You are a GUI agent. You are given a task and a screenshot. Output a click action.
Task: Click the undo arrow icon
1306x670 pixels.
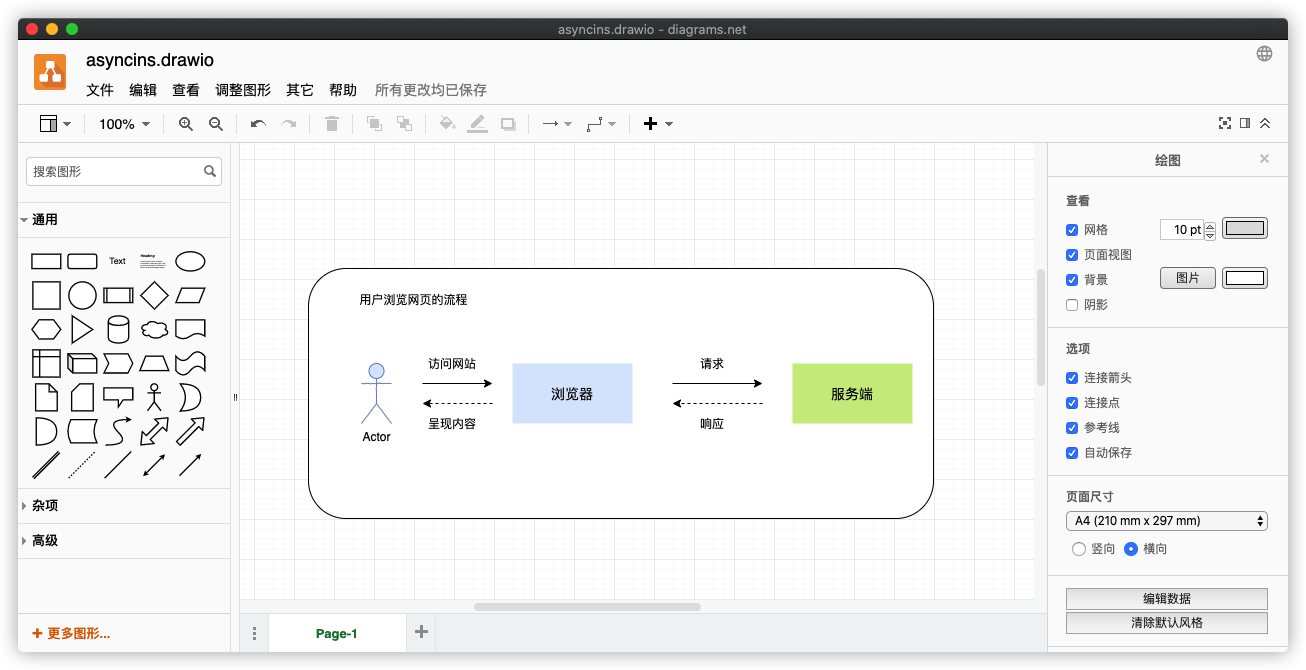[258, 124]
